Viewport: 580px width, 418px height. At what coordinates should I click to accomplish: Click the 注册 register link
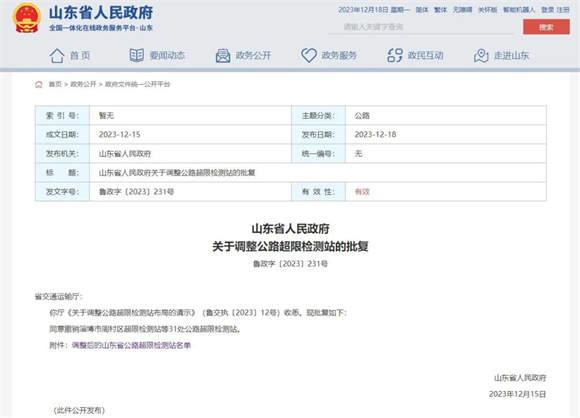[563, 10]
